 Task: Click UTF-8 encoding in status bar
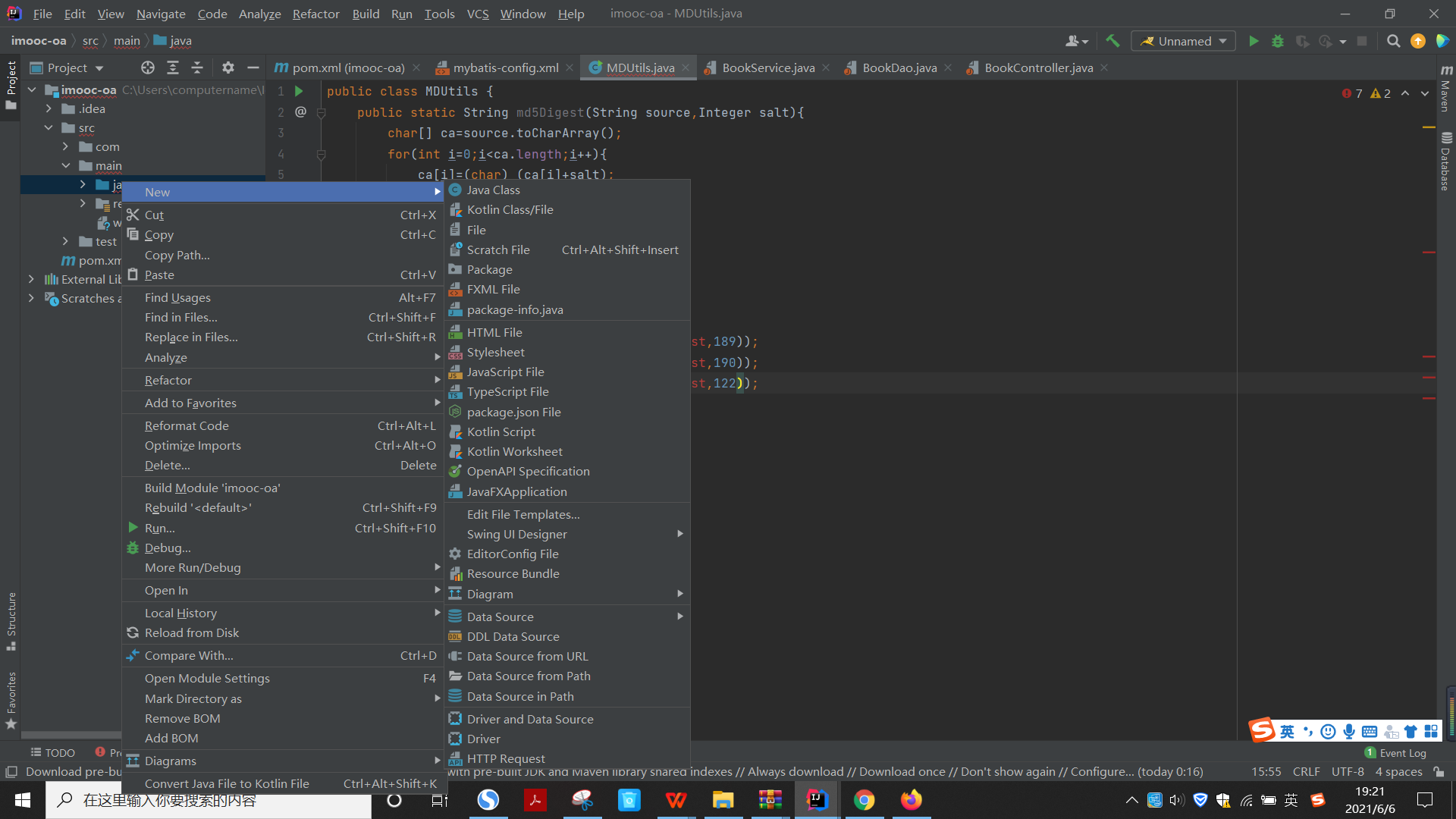point(1348,771)
